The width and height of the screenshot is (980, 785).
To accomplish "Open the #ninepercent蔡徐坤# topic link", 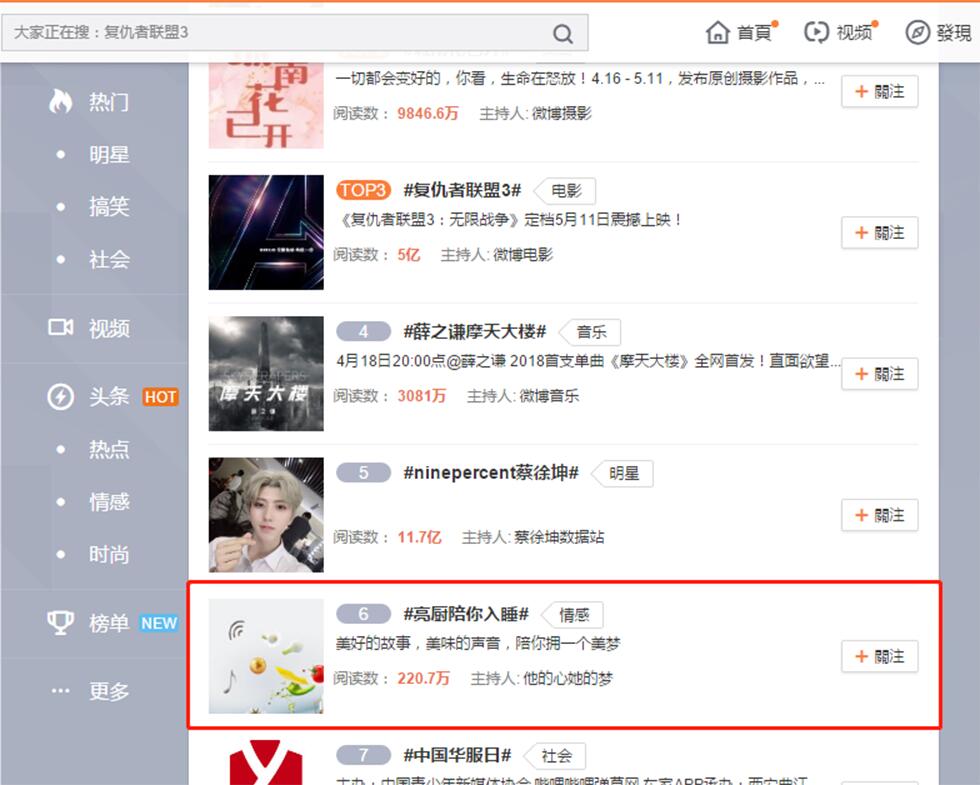I will (491, 472).
